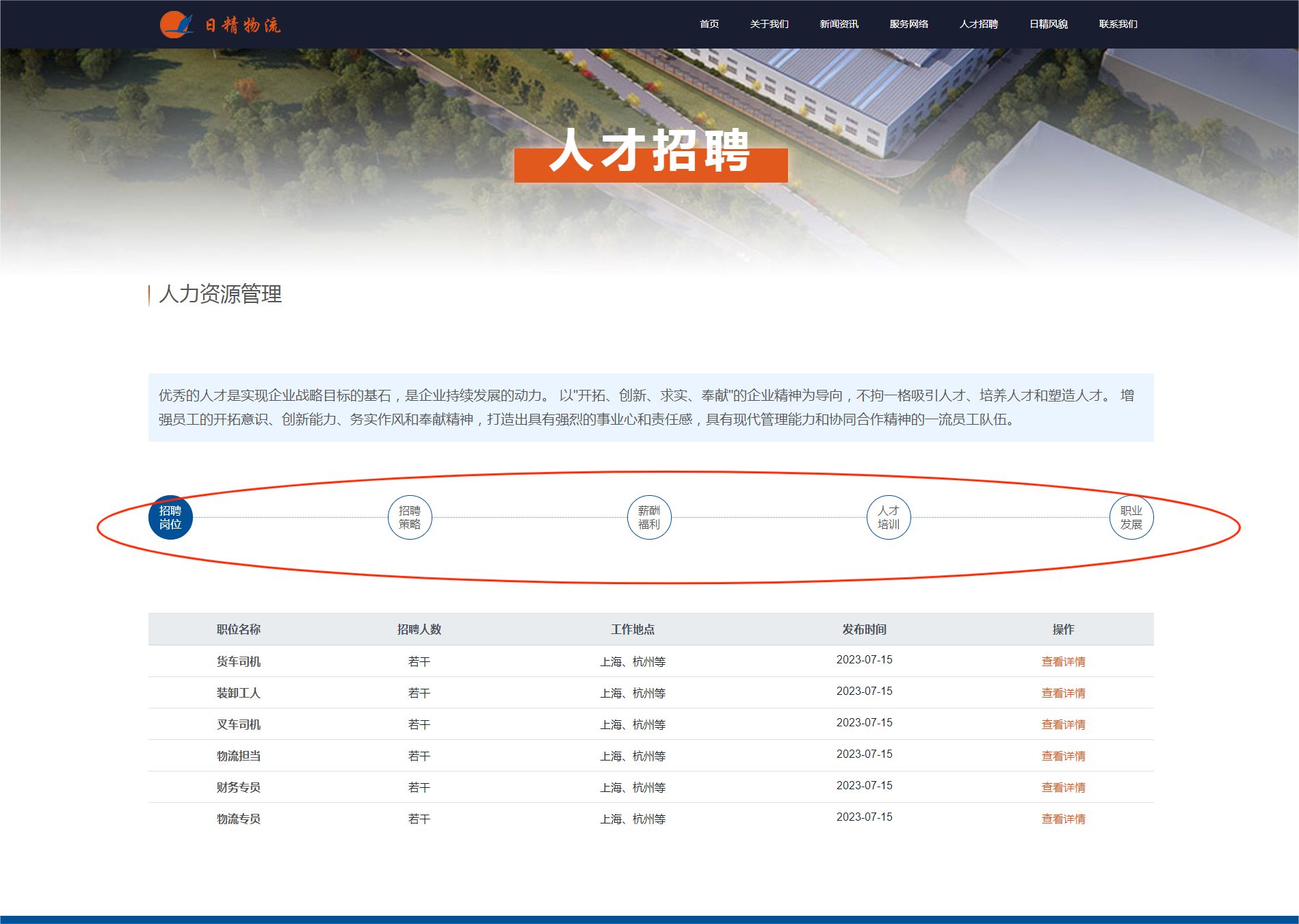The height and width of the screenshot is (924, 1299).
Task: Click 2023-07-15 in the 货车司机 row
Action: pyautogui.click(x=865, y=659)
